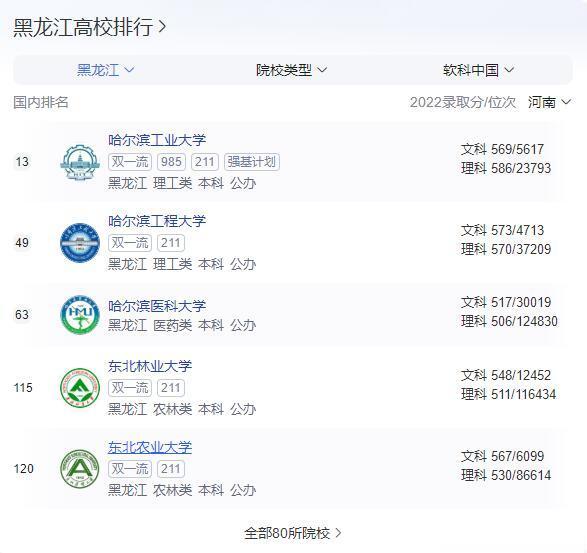Click 黑龙江 农林类 本科 公办 under 东北农业大学

coord(182,490)
